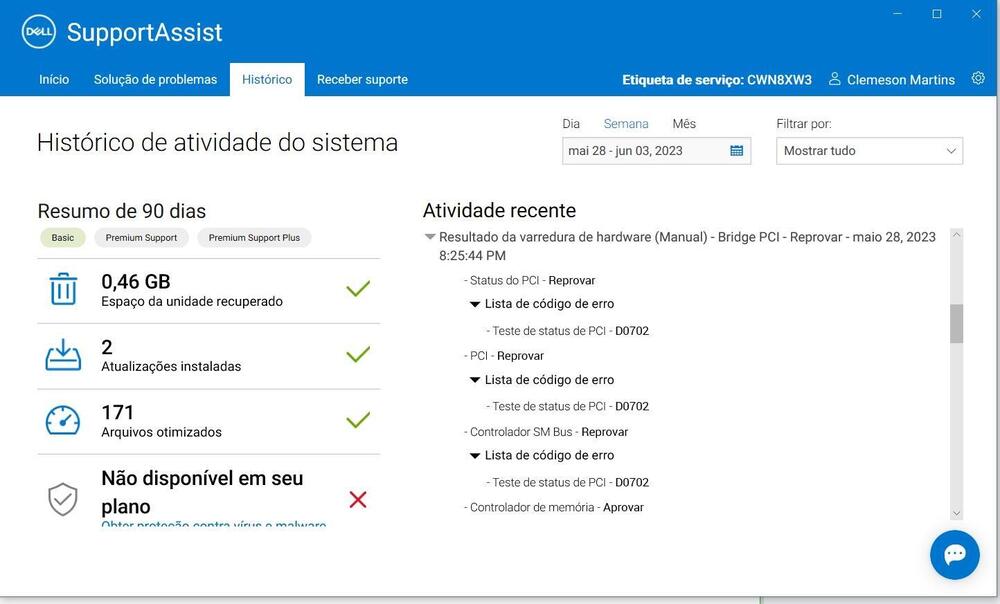Click the PCI - Reprovar row
The height and width of the screenshot is (604, 1000).
[x=504, y=356]
